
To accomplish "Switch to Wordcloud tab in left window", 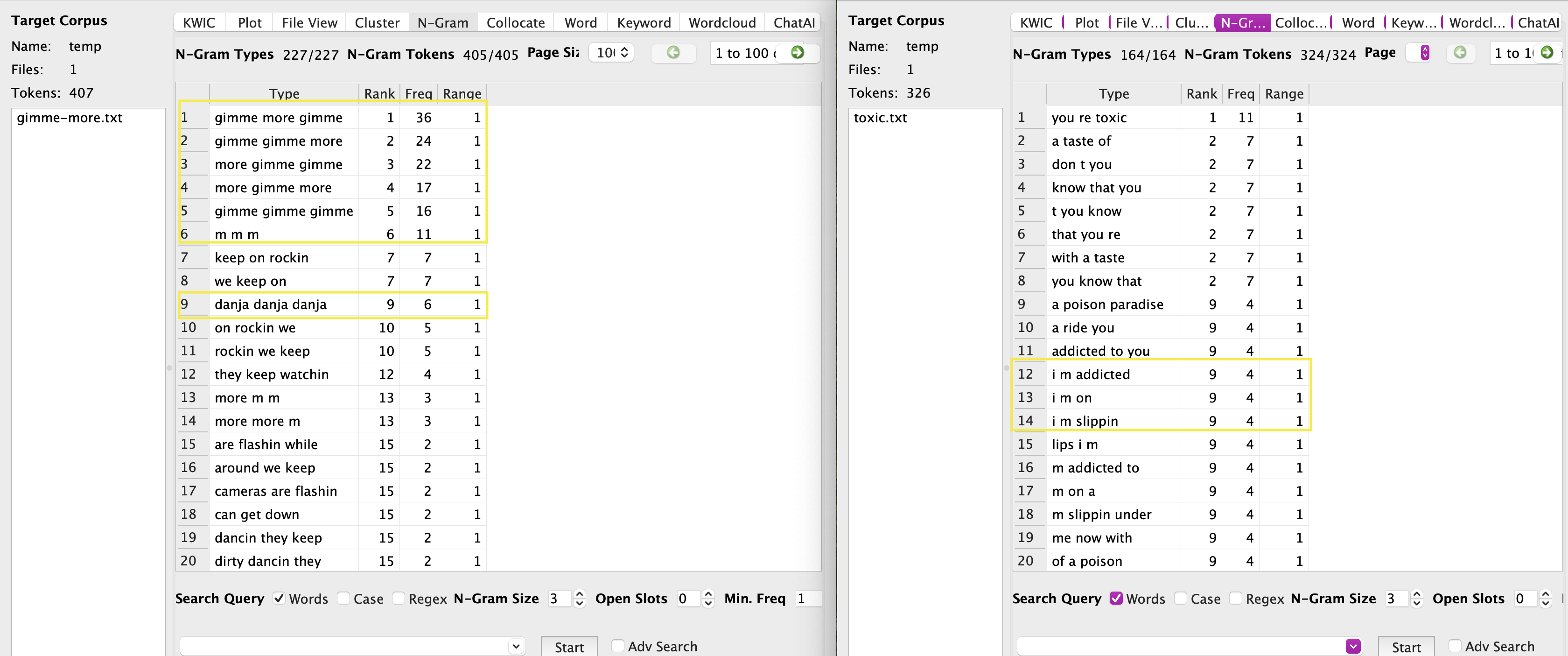I will (722, 23).
